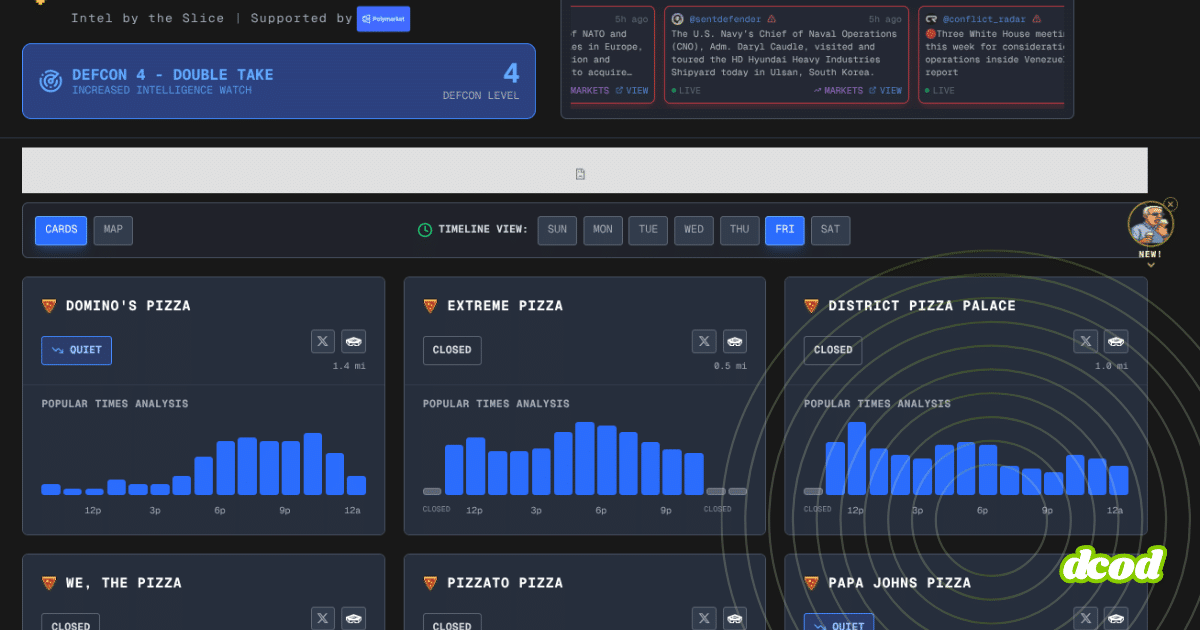Click the car icon for District Pizza Palace
The width and height of the screenshot is (1200, 630).
[x=1116, y=341]
